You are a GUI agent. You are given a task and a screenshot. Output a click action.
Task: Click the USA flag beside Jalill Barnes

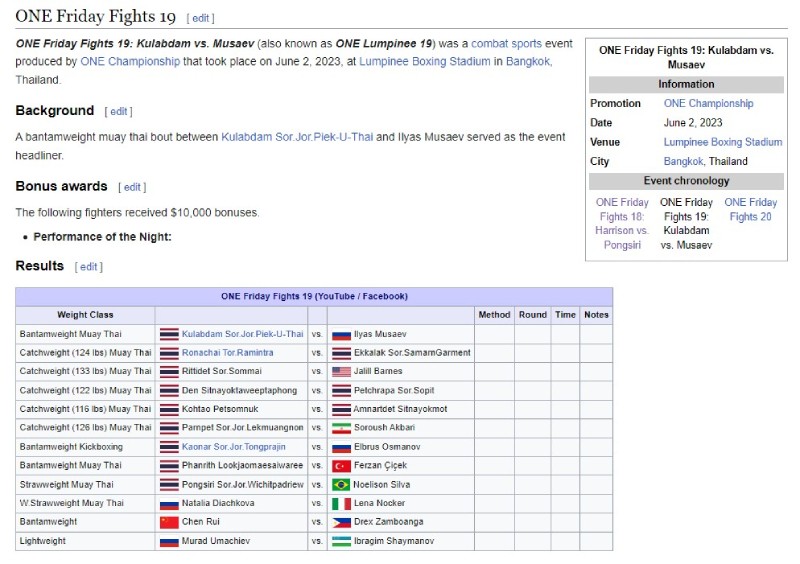pyautogui.click(x=341, y=372)
